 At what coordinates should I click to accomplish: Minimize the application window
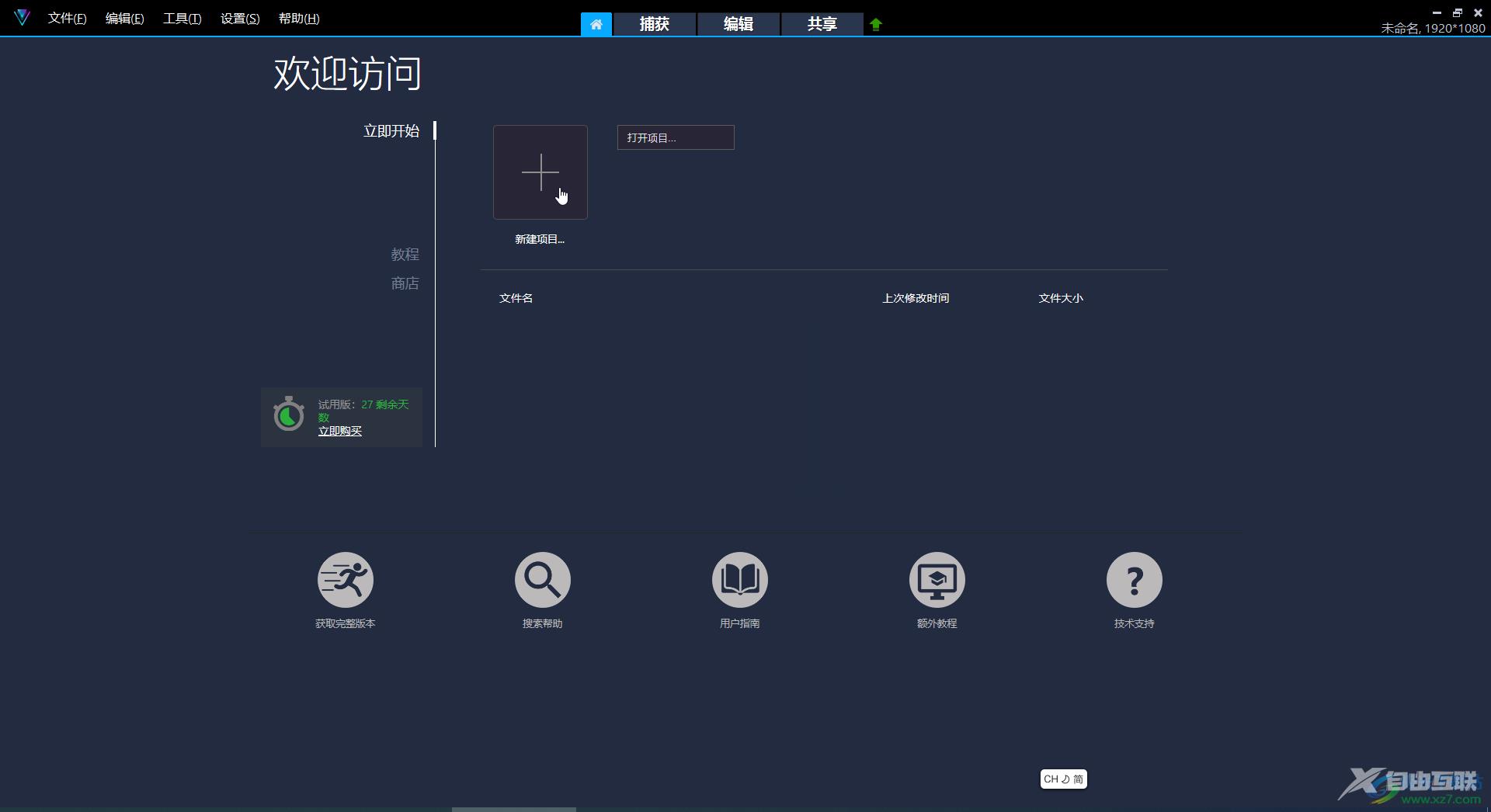(x=1437, y=12)
